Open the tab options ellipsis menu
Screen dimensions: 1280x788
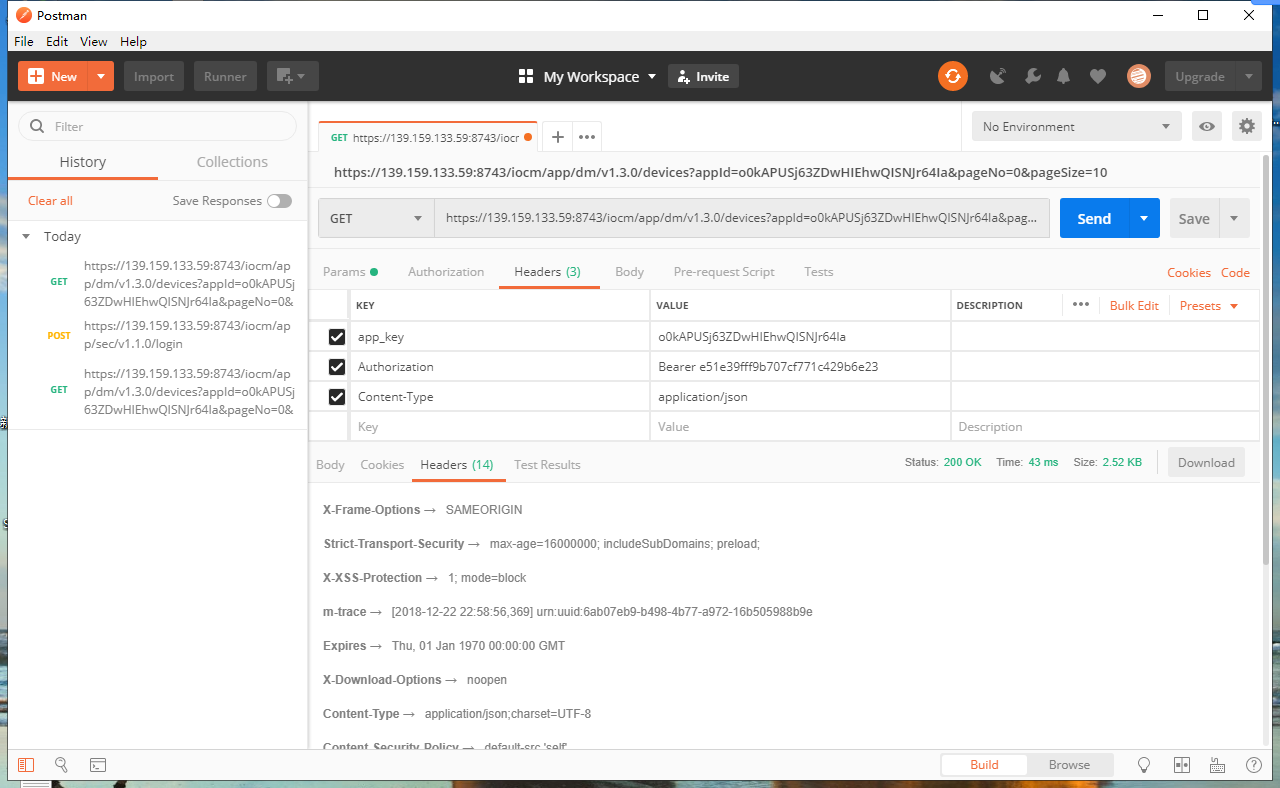(x=587, y=137)
